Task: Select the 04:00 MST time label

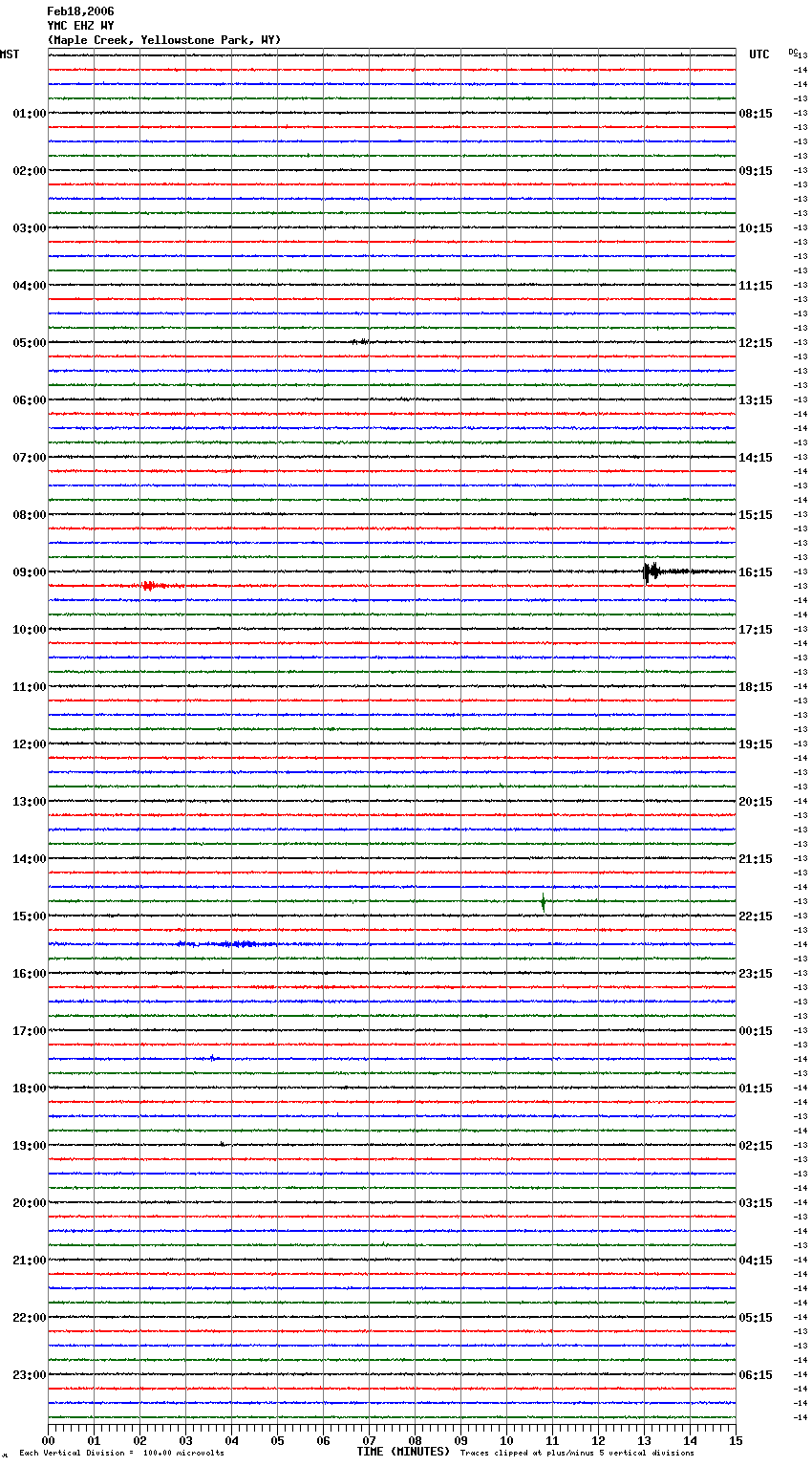Action: [30, 286]
